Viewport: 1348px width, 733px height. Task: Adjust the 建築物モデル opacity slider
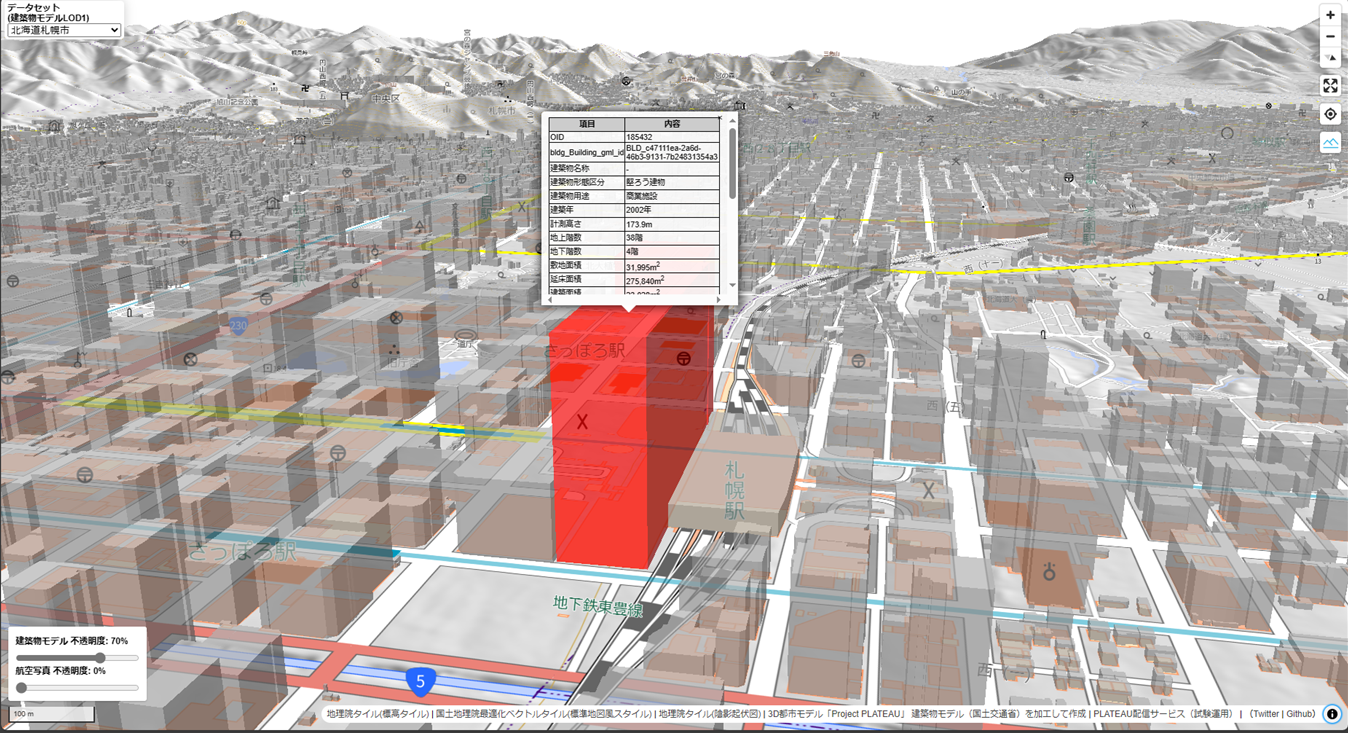click(x=99, y=658)
